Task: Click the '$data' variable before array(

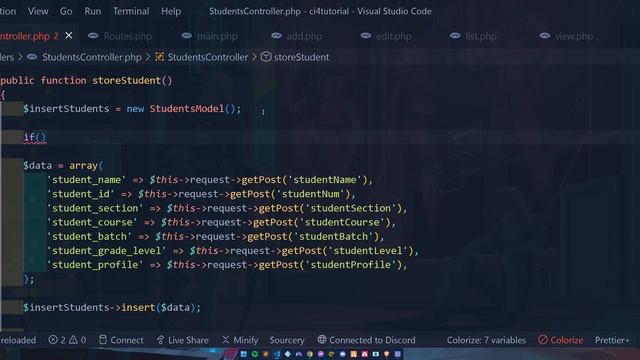Action: (38, 166)
